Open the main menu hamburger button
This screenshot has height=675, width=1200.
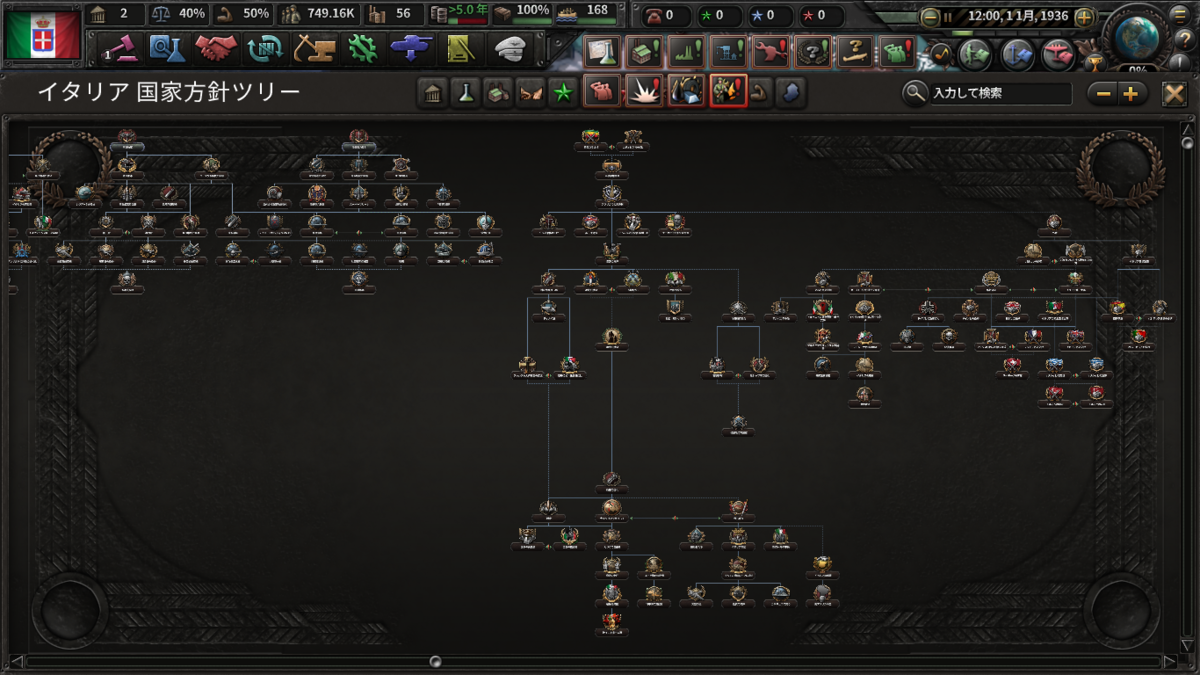(x=1180, y=14)
